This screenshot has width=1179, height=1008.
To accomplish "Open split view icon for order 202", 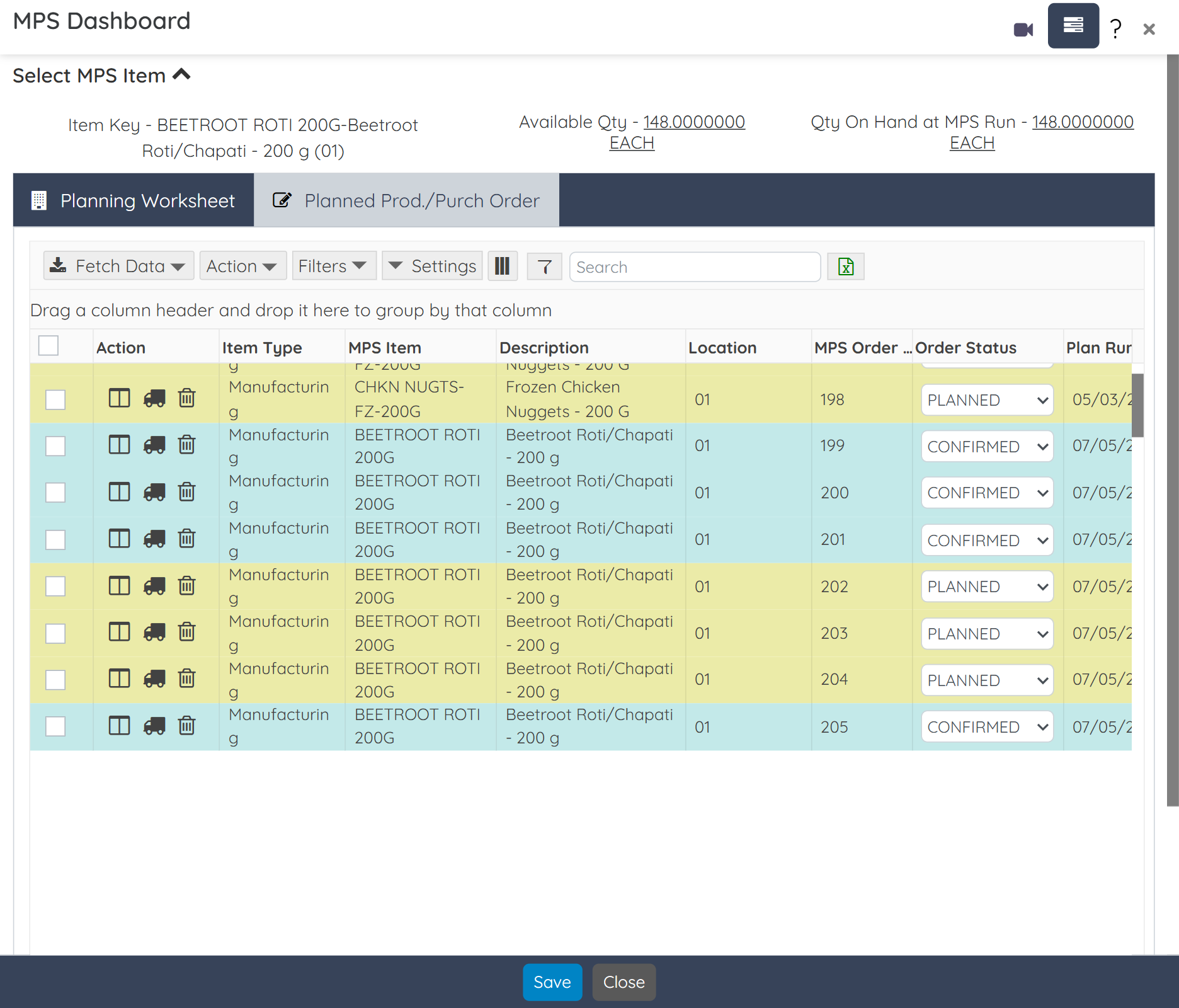I will pyautogui.click(x=119, y=586).
